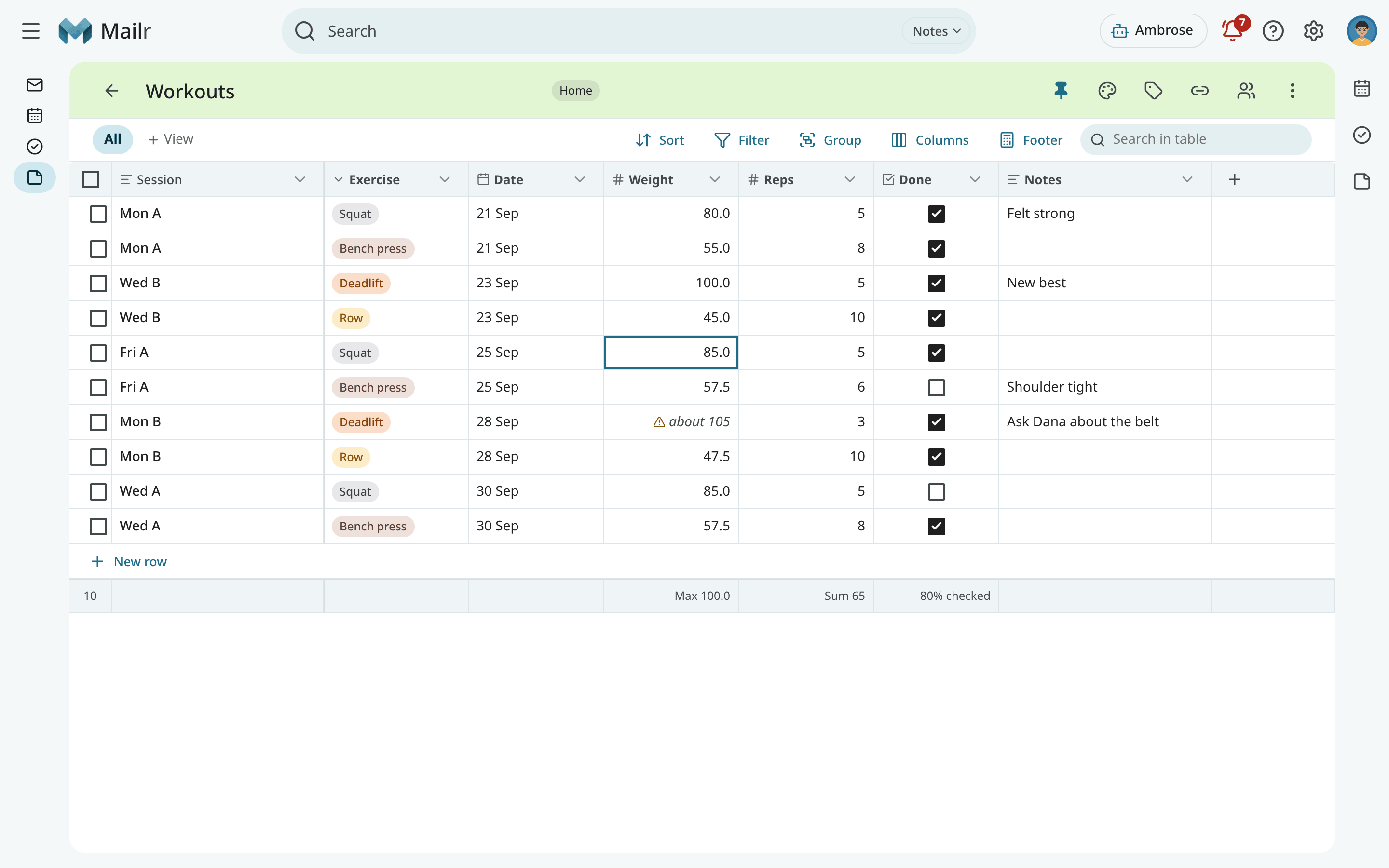Select the Wed B Deadlift row checkbox

tap(98, 283)
